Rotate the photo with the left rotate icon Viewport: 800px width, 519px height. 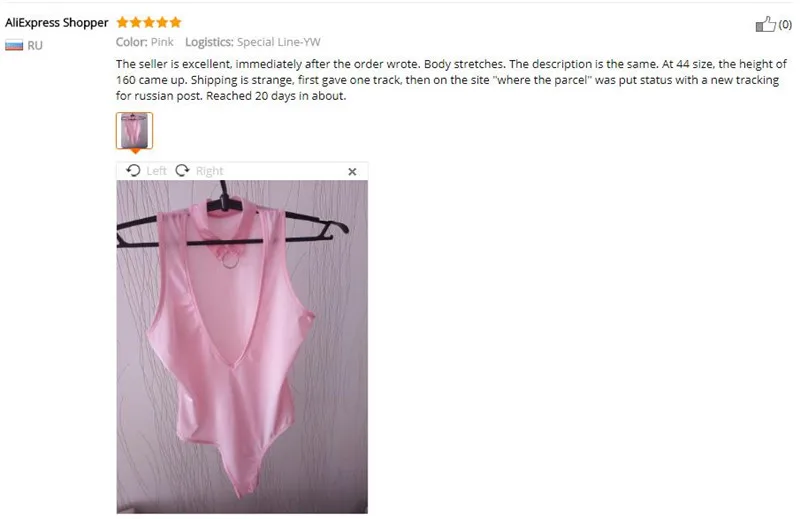[x=133, y=170]
